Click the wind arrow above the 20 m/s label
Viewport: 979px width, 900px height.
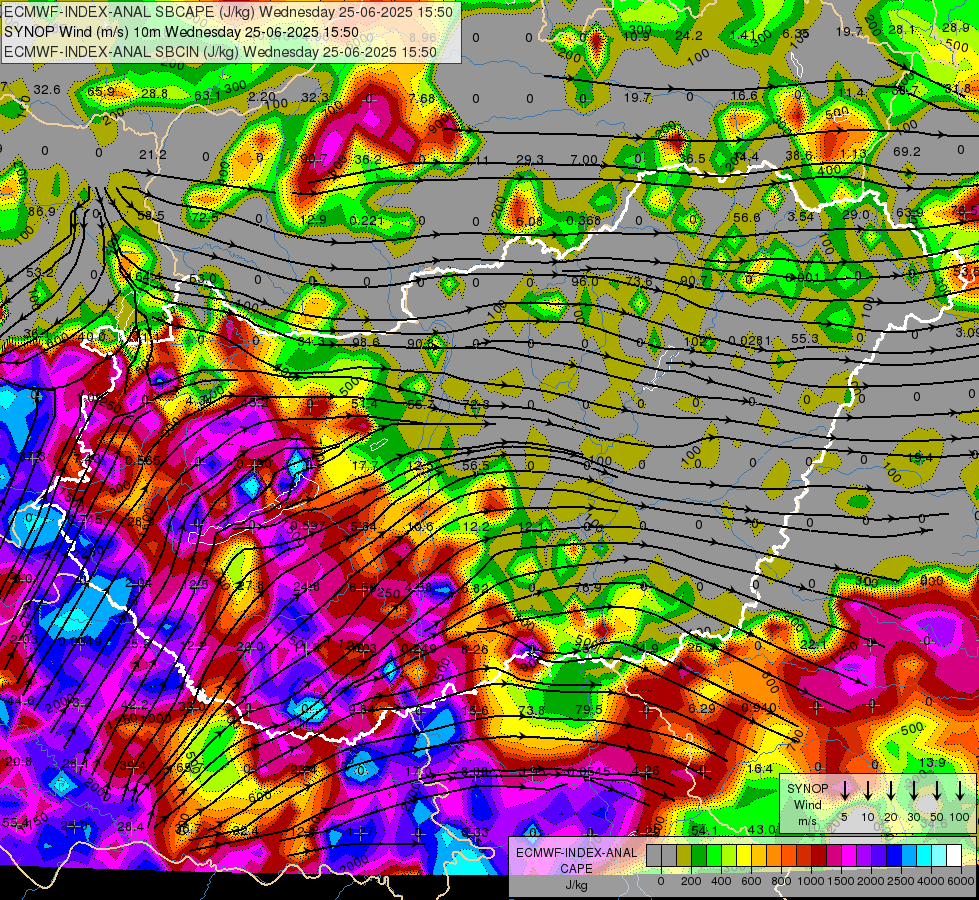pyautogui.click(x=891, y=790)
